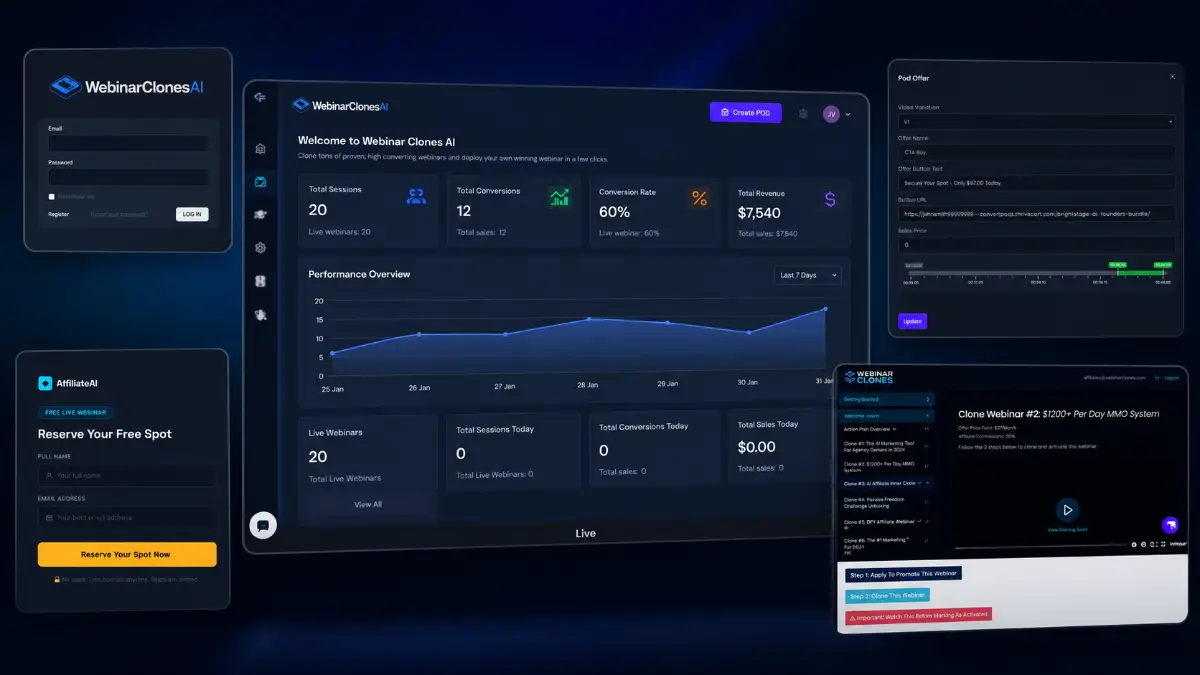Open the Last 7 Days dropdown
Image resolution: width=1200 pixels, height=675 pixels.
(808, 275)
